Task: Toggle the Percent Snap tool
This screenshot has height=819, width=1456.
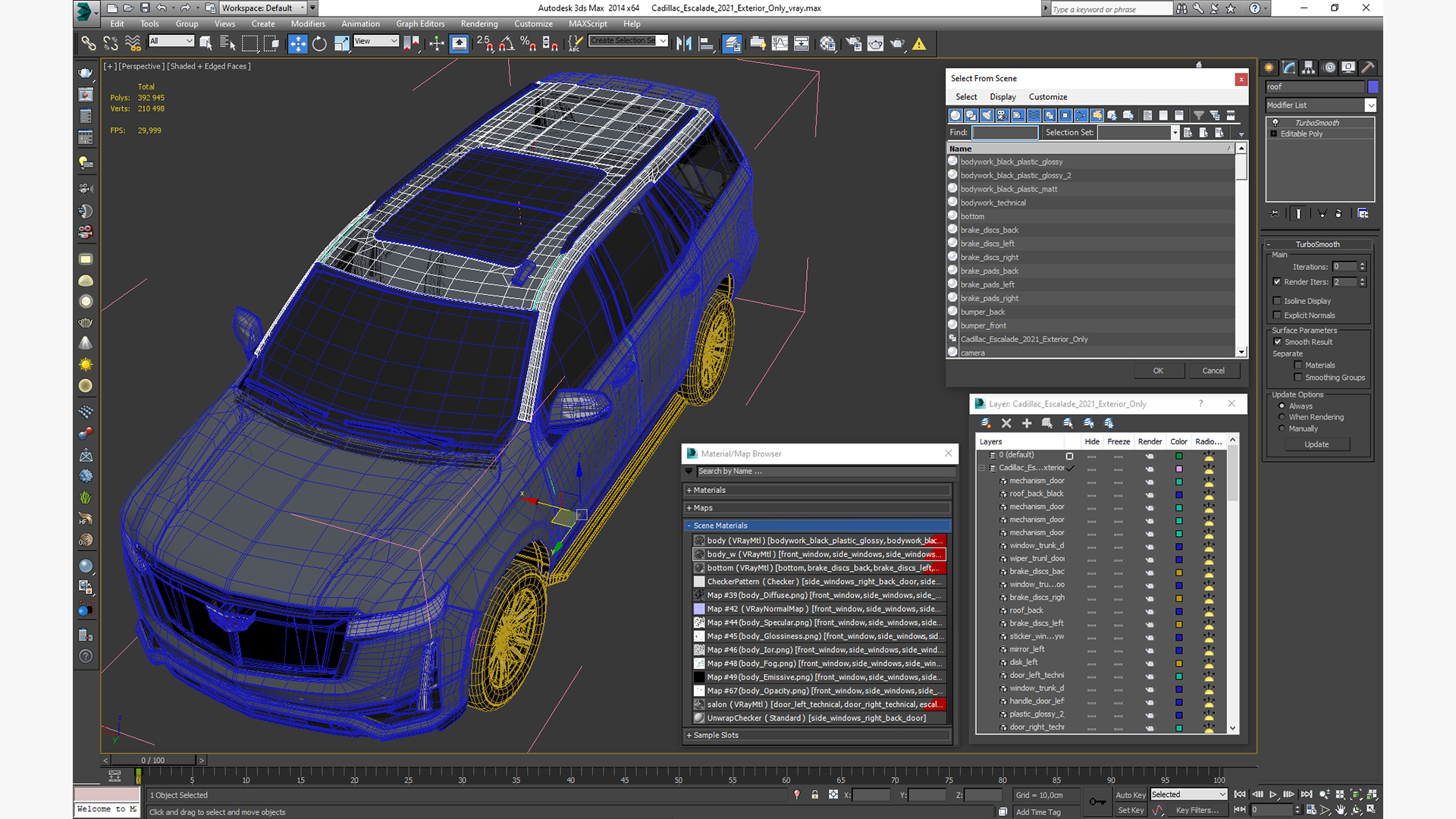Action: click(x=529, y=44)
